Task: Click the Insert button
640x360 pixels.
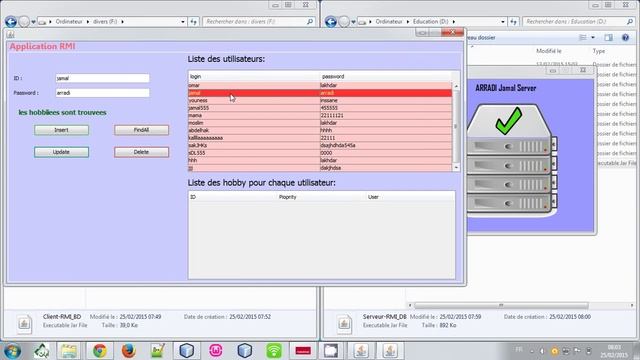Action: tap(61, 130)
